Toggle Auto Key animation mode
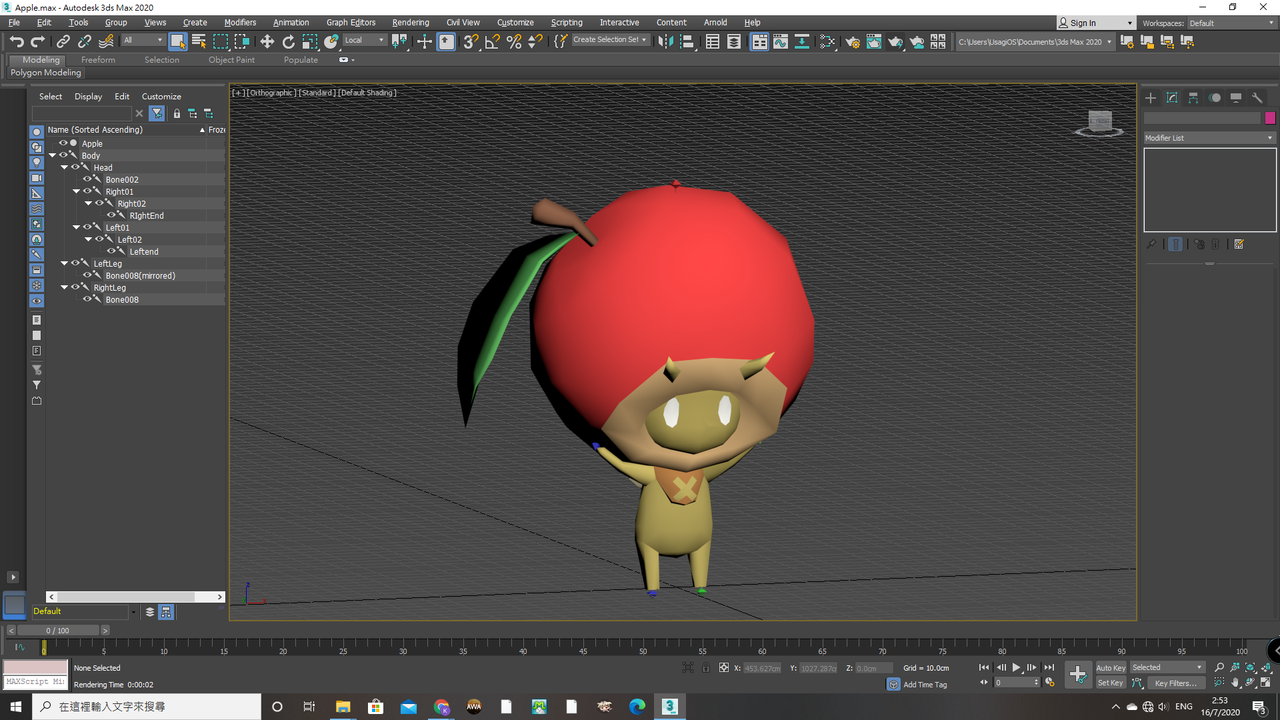Viewport: 1280px width, 720px height. (x=1110, y=668)
